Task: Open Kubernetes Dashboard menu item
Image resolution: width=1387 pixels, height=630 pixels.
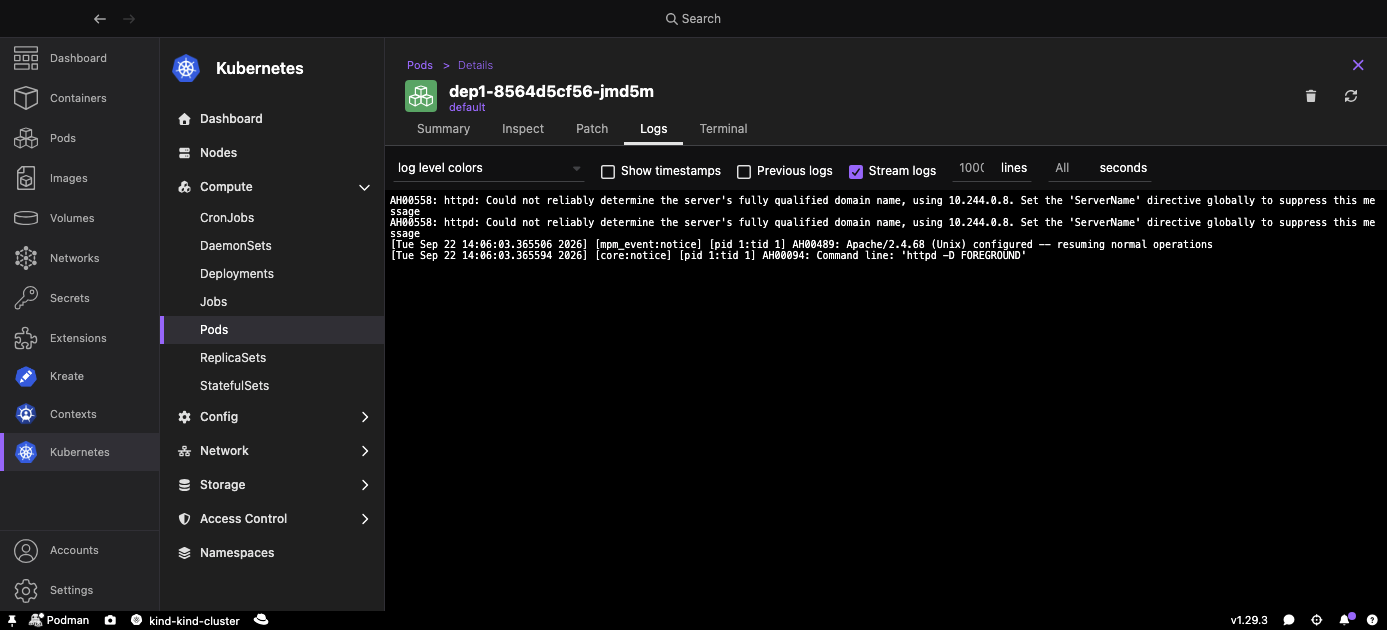Action: (272, 119)
